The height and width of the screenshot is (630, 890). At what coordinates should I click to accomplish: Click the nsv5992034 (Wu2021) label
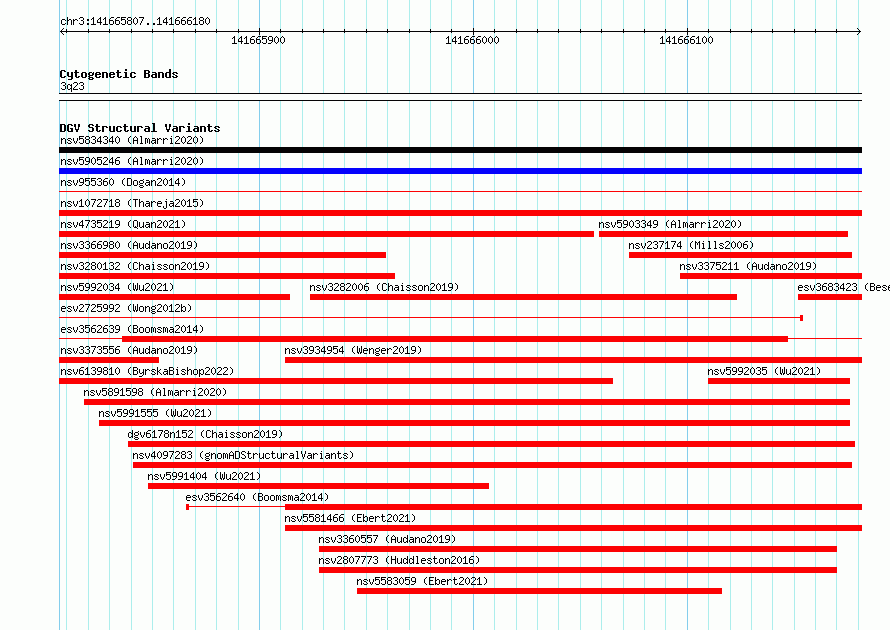117,287
